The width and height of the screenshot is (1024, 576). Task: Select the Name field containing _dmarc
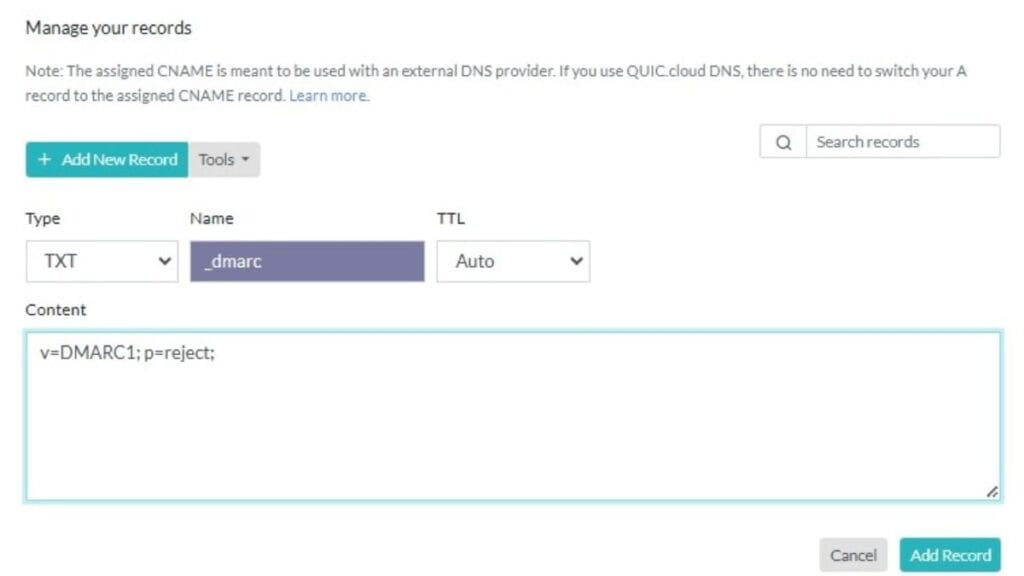pyautogui.click(x=307, y=261)
